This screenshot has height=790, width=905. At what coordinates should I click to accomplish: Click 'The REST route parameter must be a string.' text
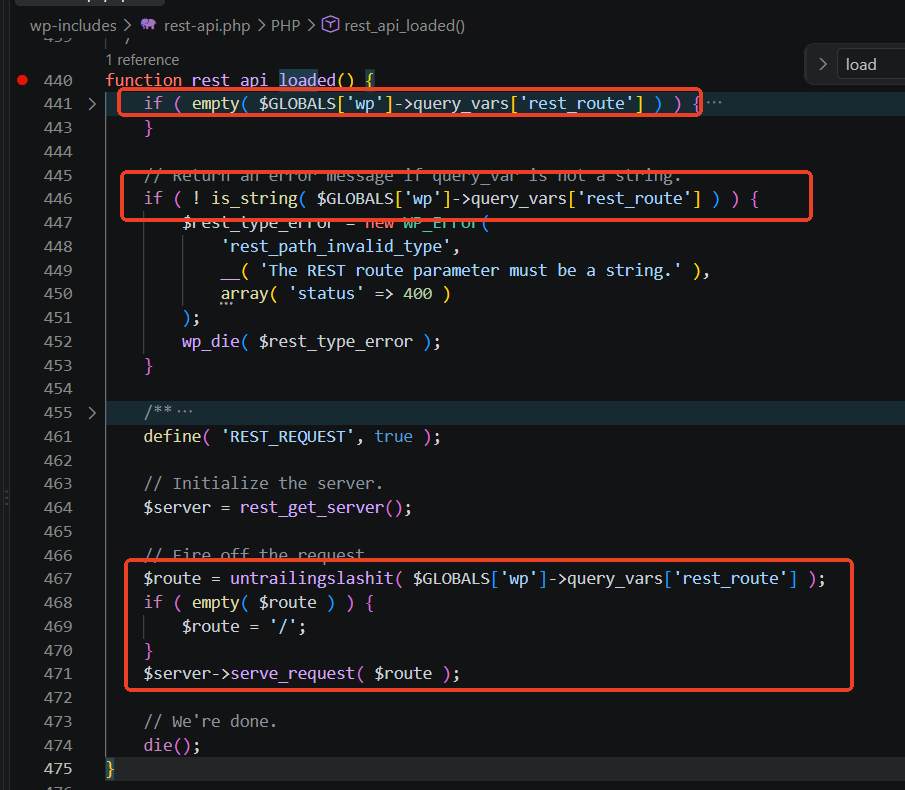(x=471, y=271)
